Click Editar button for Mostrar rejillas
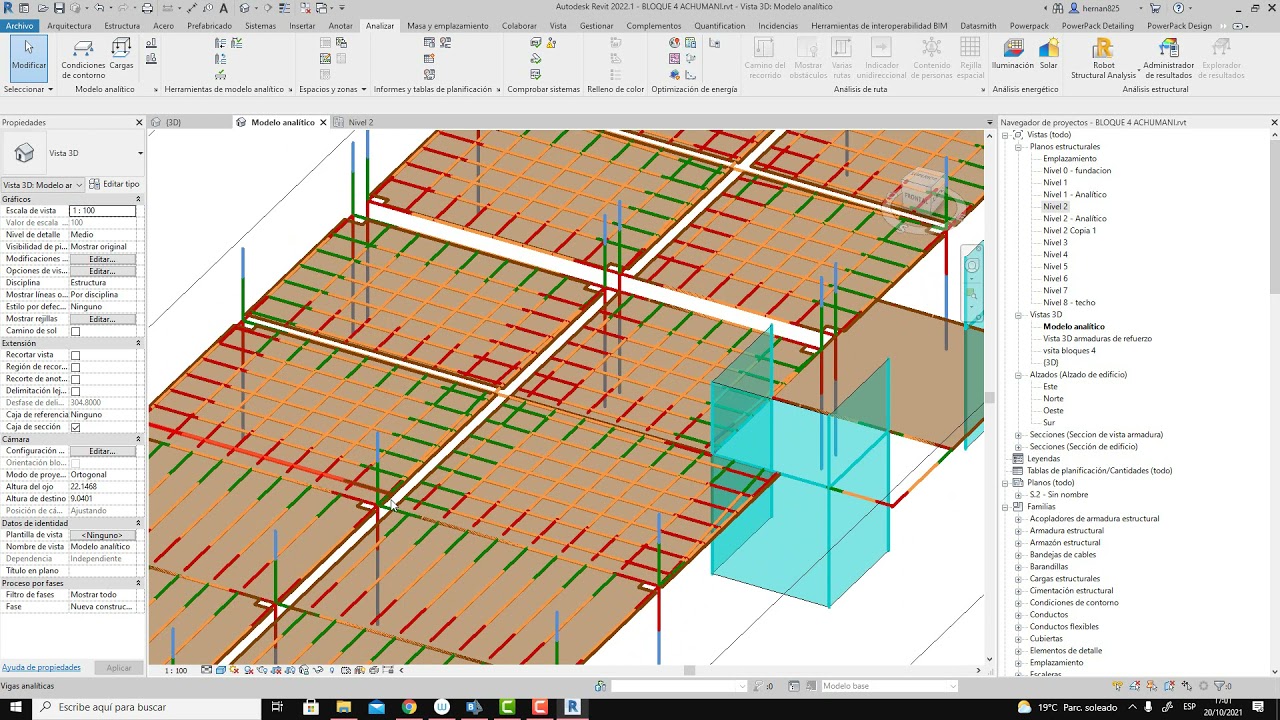 click(102, 319)
